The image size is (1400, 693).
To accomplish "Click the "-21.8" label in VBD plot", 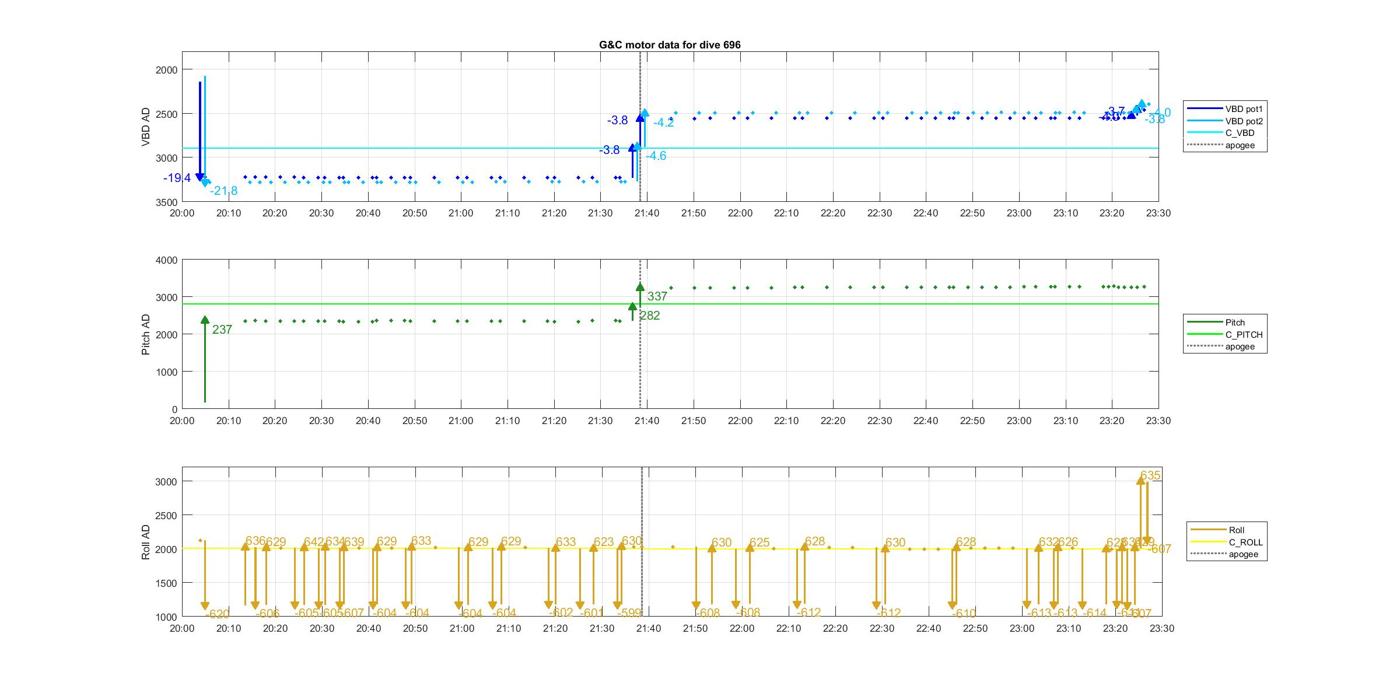I will click(x=224, y=191).
